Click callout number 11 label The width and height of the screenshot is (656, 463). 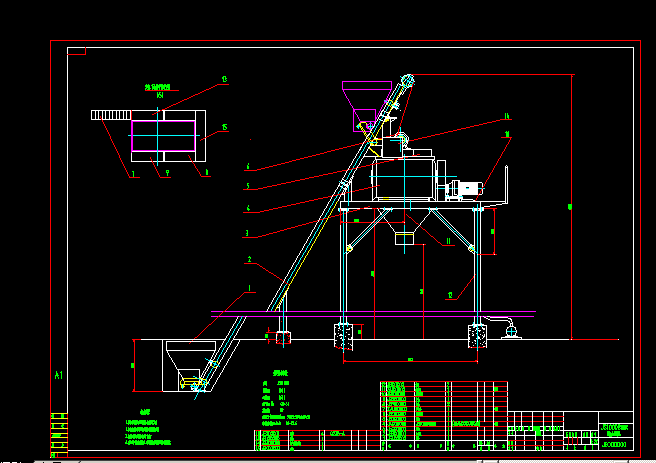448,241
